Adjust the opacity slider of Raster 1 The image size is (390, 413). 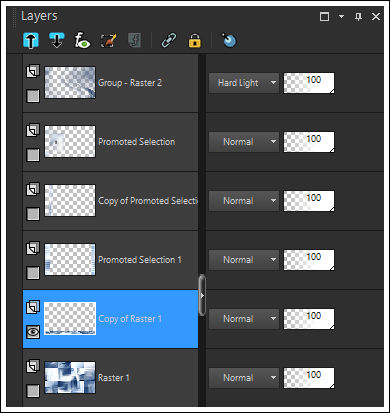point(309,378)
